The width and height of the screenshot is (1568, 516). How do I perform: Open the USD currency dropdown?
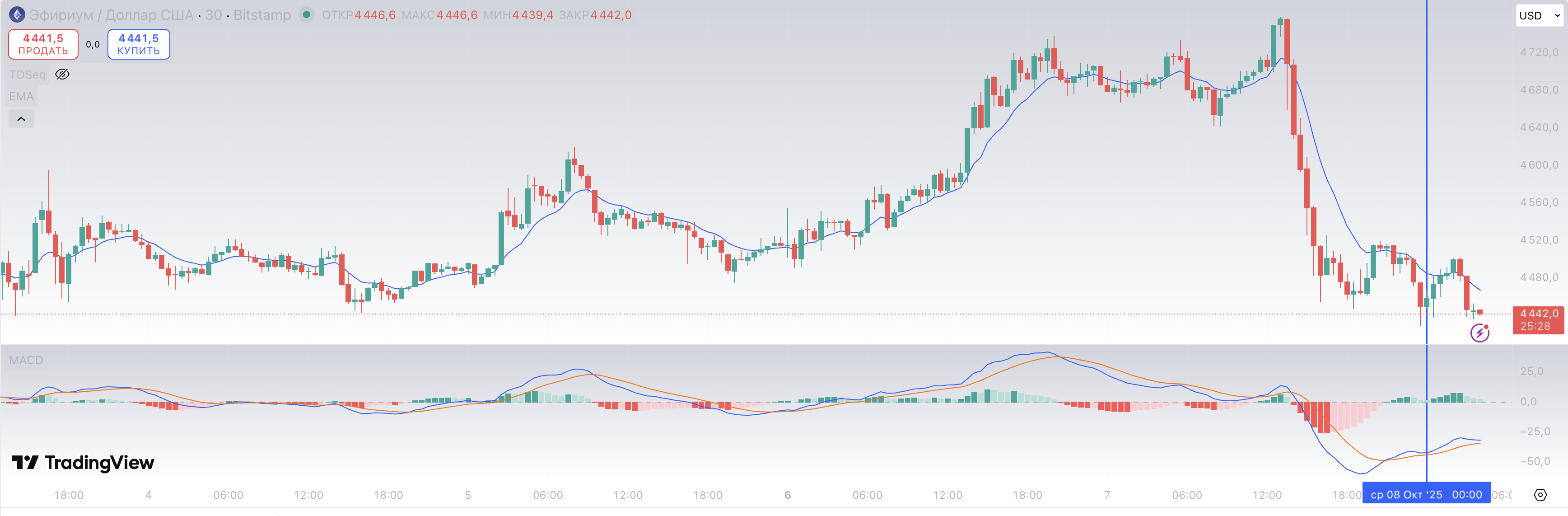coord(1538,16)
